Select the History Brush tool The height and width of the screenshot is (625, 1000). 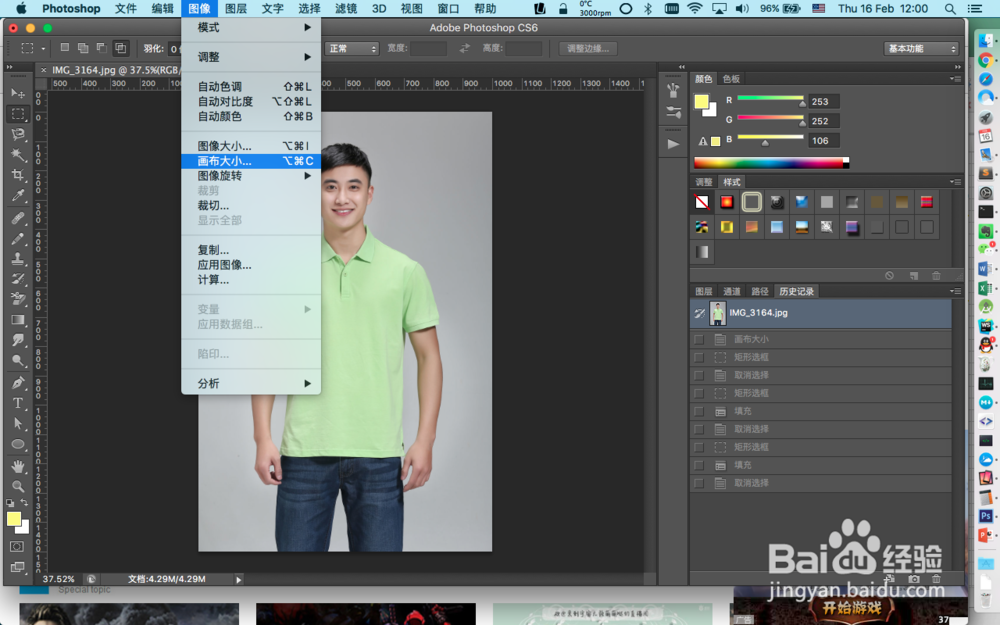tap(18, 279)
